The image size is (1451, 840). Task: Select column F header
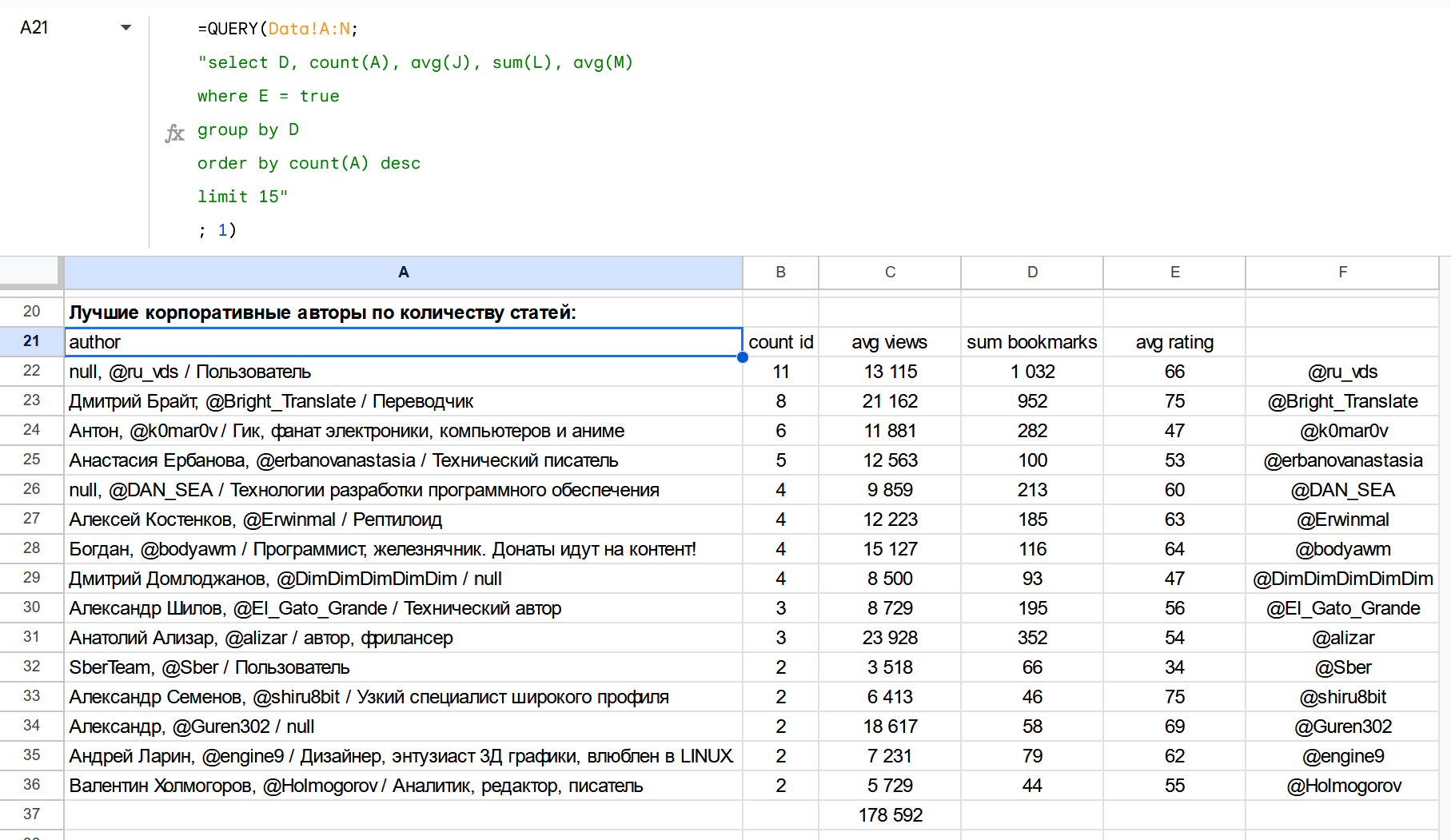click(x=1341, y=273)
